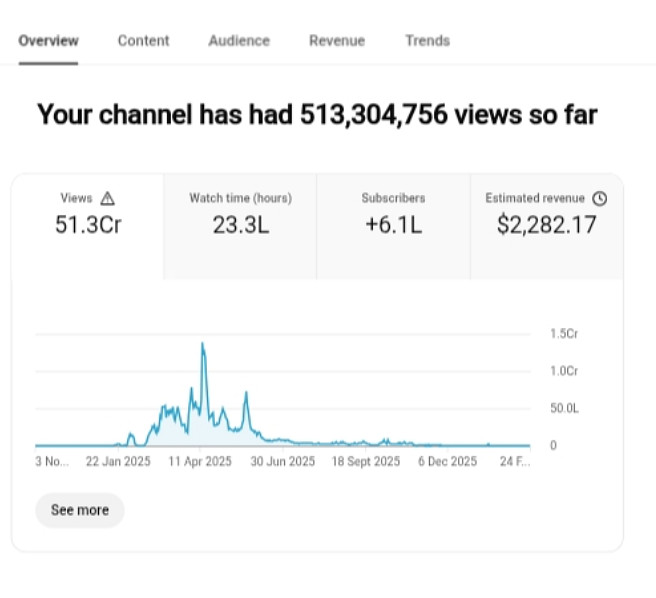
Task: Select the Trends tab
Action: [x=427, y=41]
